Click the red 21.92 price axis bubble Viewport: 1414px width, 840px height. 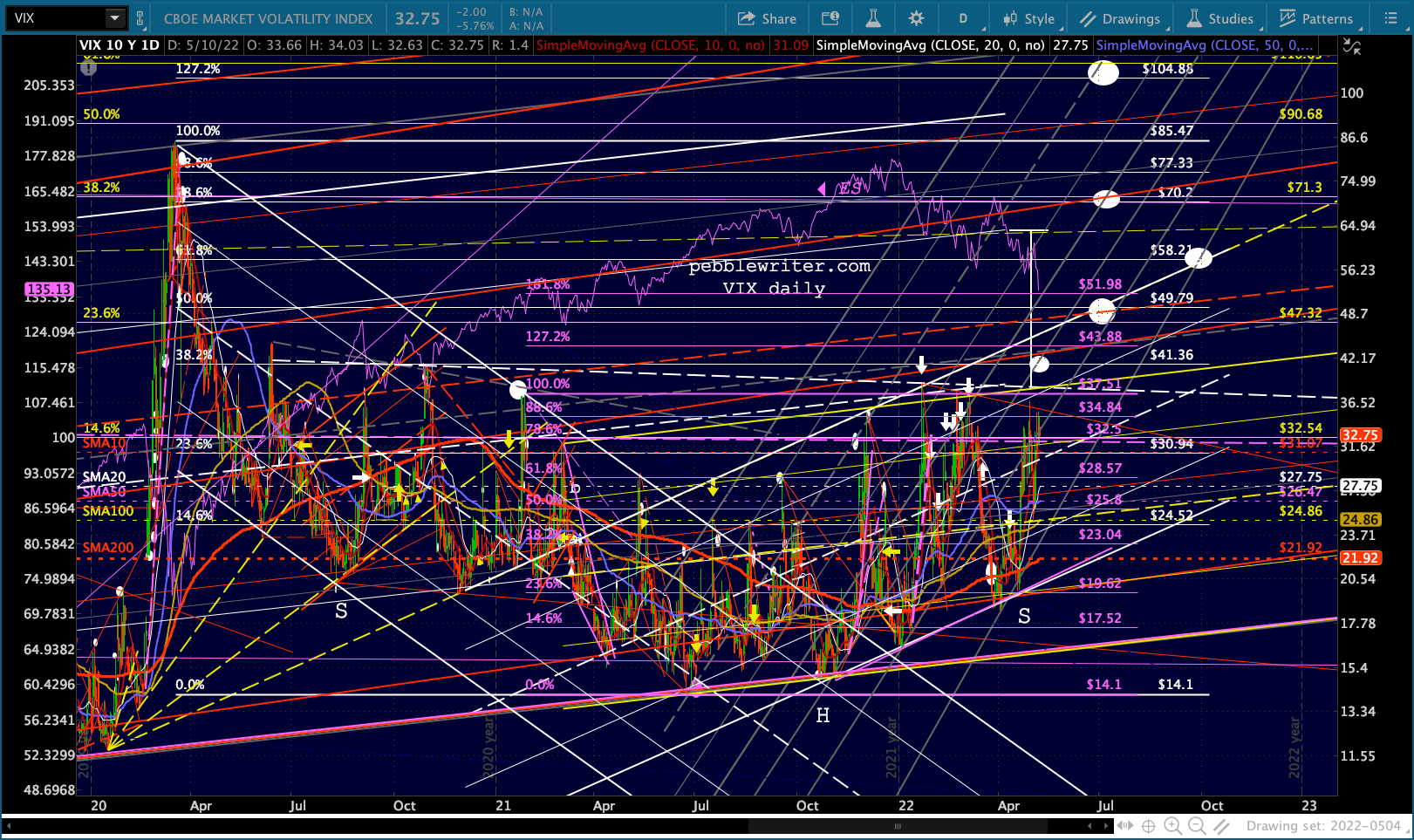tap(1360, 558)
